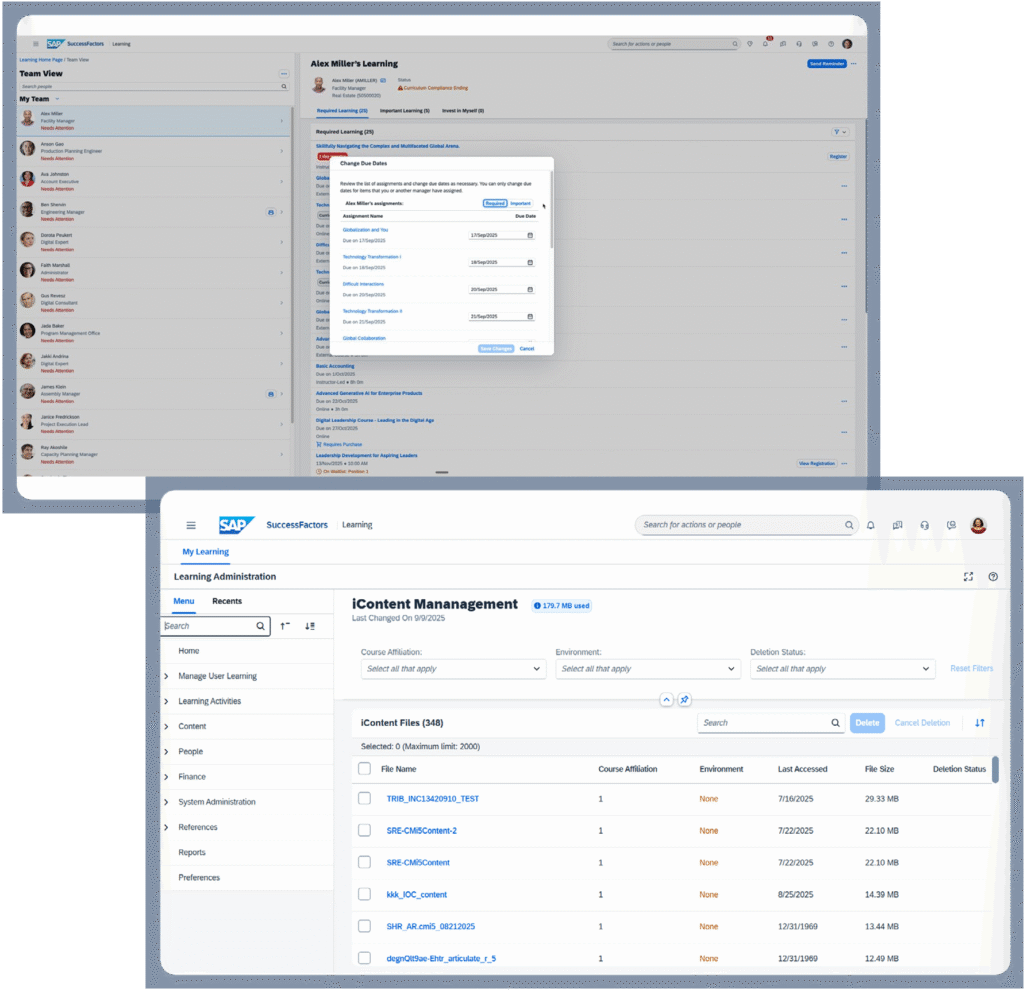
Task: Click the Search field above the file list
Action: click(765, 722)
